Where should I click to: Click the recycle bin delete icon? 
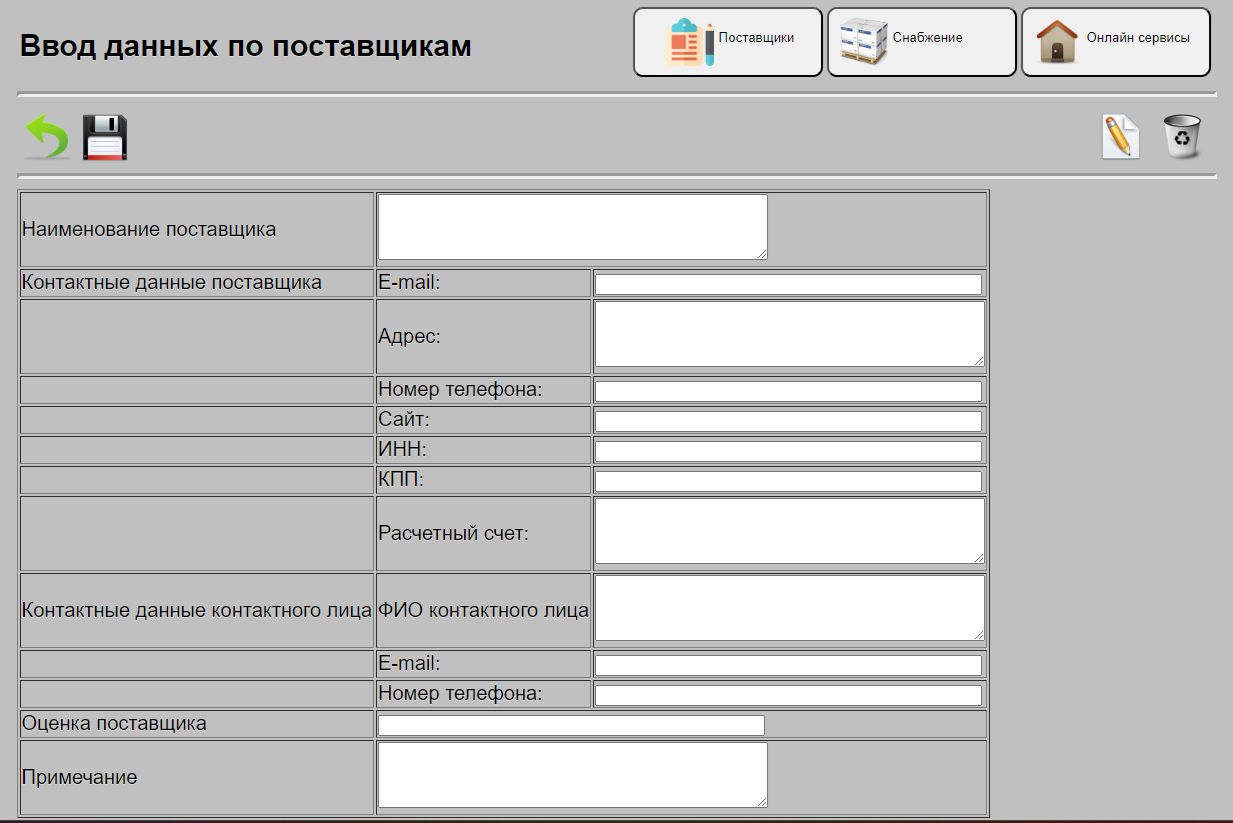1184,137
